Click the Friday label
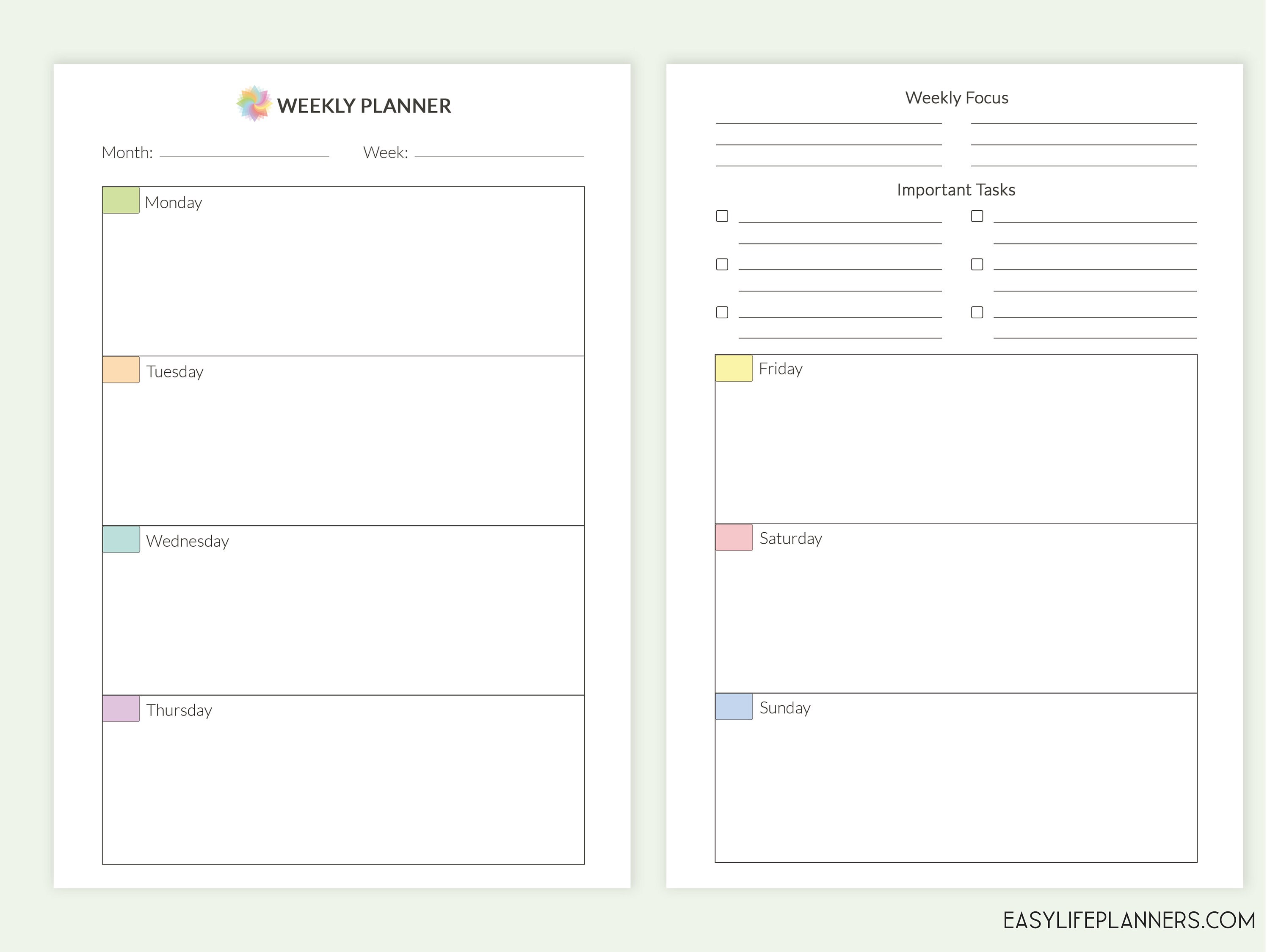Viewport: 1270px width, 952px height. click(x=781, y=369)
